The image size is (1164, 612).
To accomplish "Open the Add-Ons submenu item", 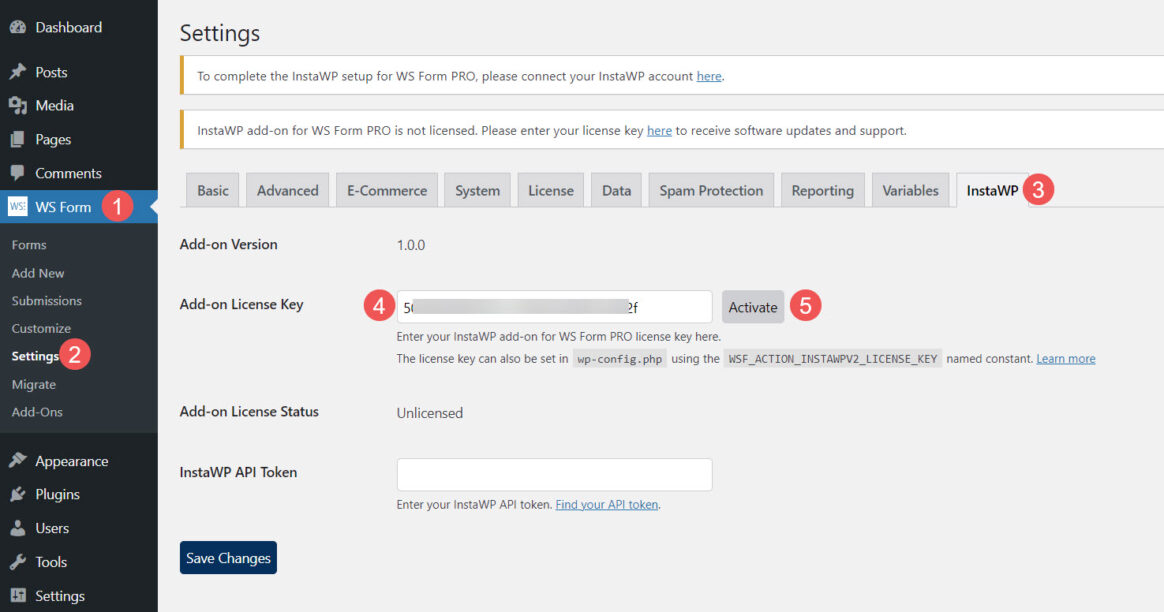I will click(37, 412).
